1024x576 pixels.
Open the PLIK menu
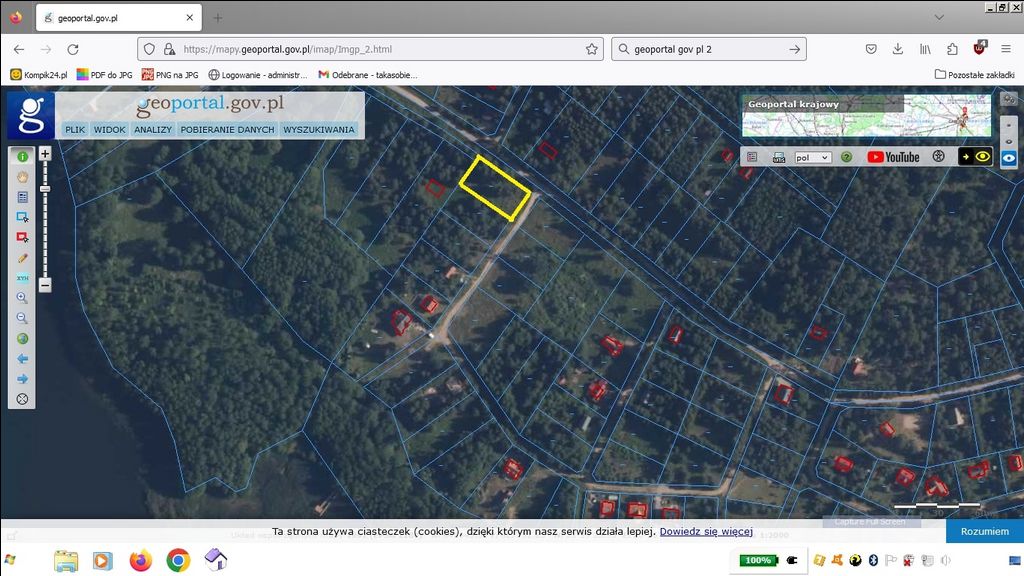(75, 130)
